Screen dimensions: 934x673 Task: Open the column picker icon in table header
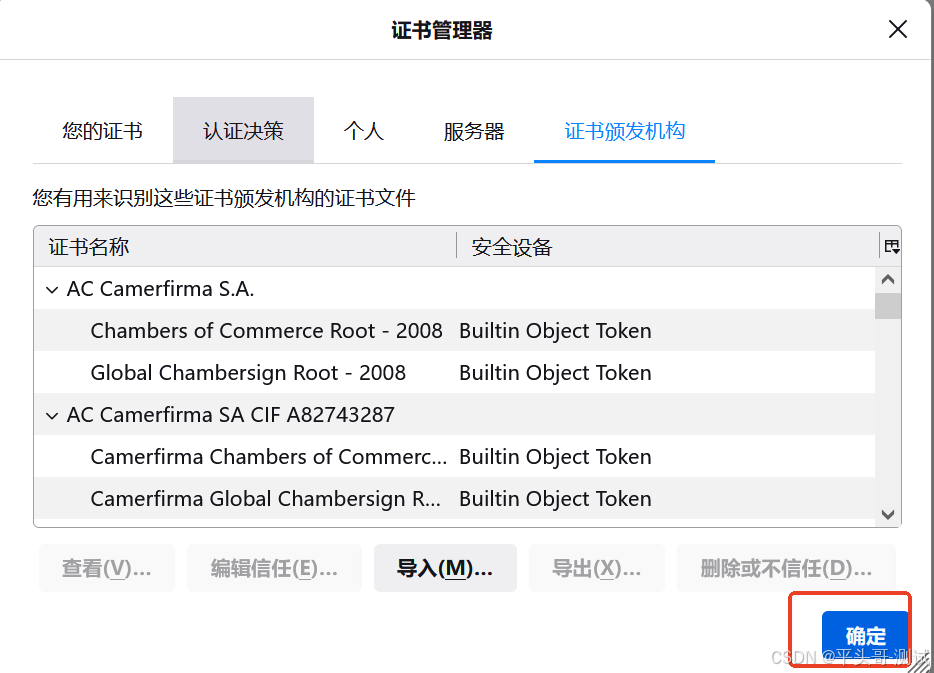pos(891,246)
